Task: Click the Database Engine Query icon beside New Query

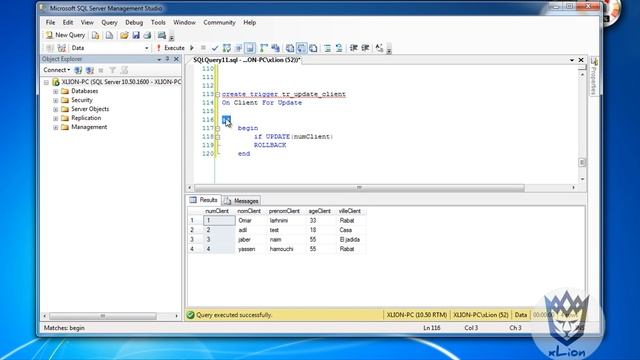Action: click(96, 36)
